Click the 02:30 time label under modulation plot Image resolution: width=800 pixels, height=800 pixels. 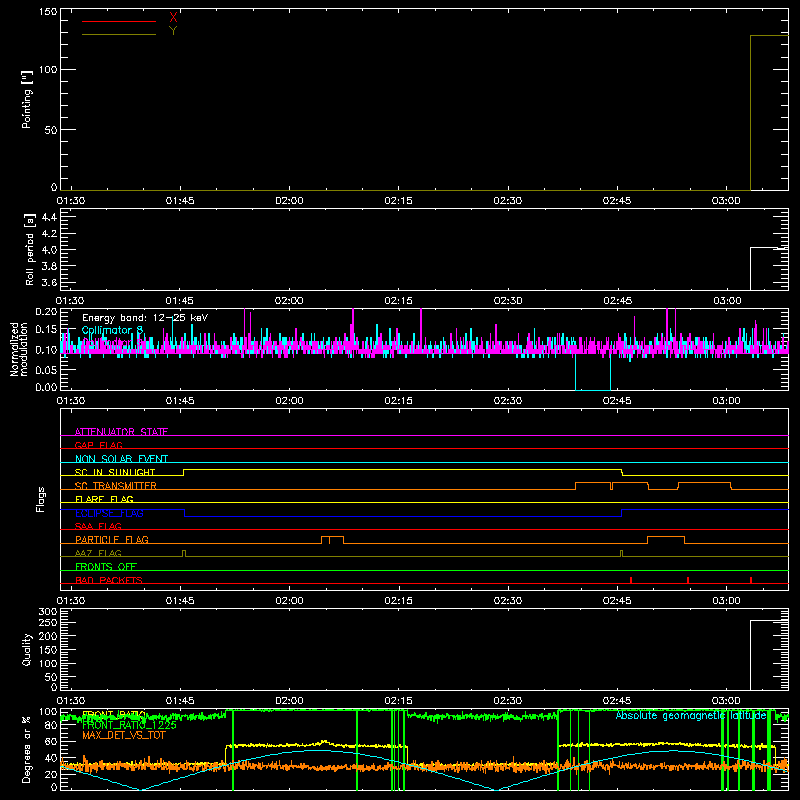click(508, 401)
